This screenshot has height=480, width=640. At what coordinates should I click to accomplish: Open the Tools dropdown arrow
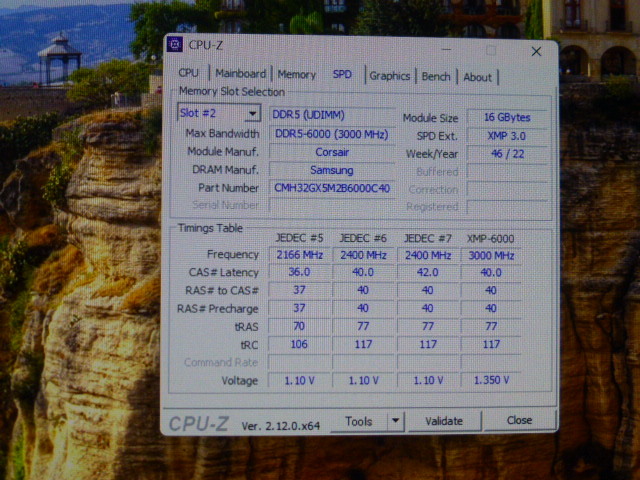click(x=395, y=420)
